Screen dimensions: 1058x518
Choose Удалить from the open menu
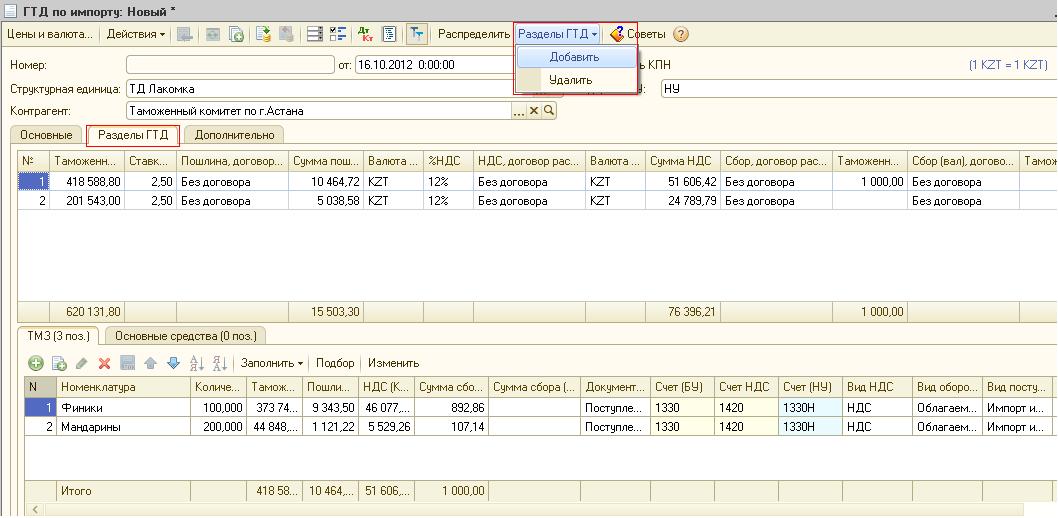(x=570, y=80)
